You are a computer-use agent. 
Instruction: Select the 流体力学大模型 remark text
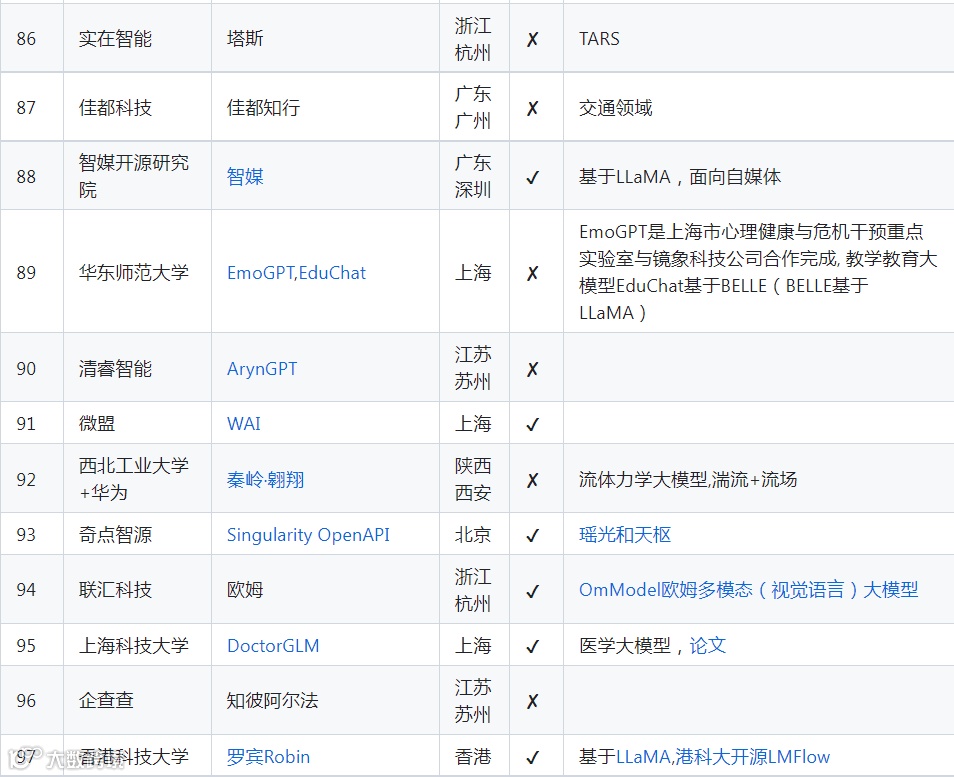[x=688, y=479]
